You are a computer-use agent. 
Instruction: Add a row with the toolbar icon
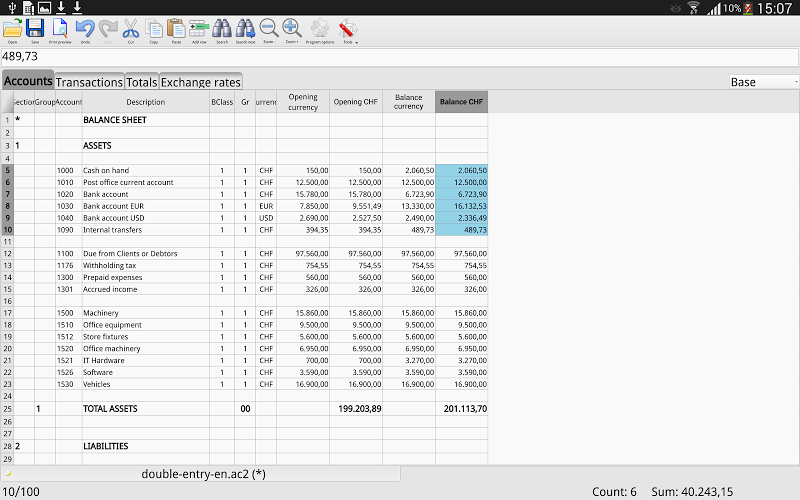(199, 31)
